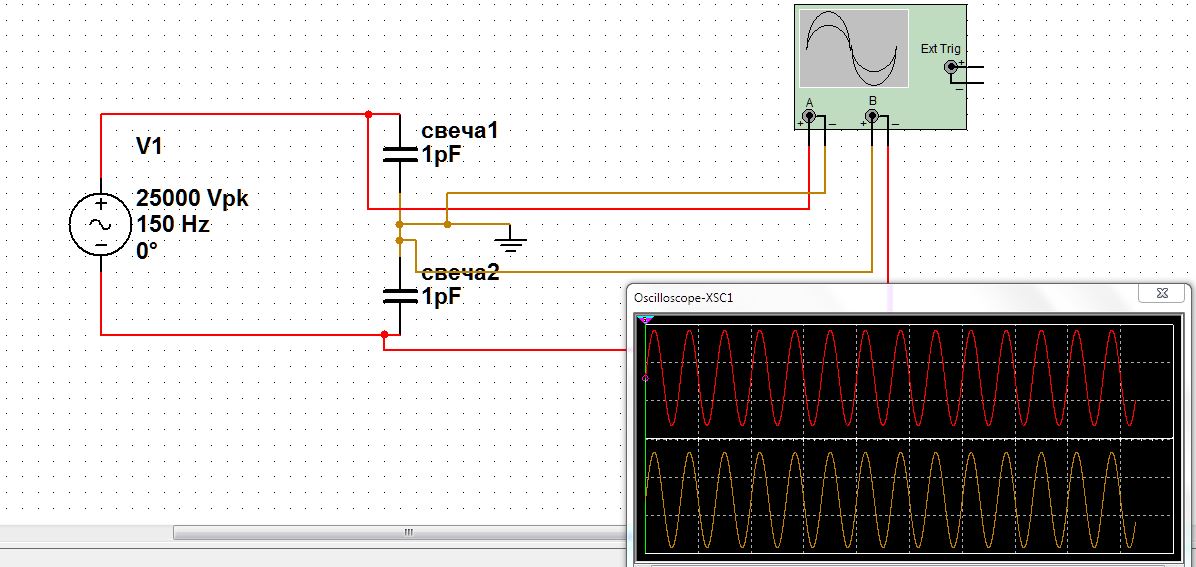Click oscilloscope channel B terminal

point(872,117)
